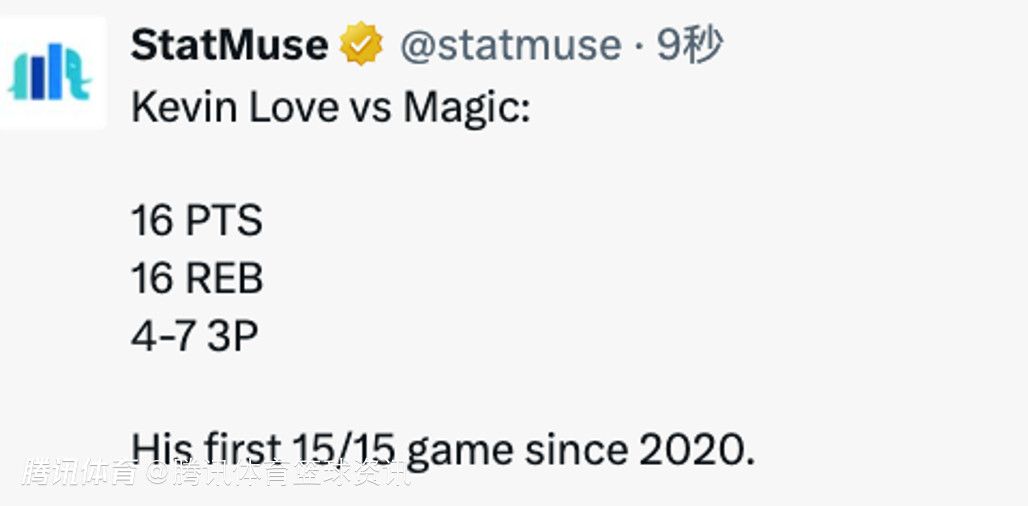
Task: Click the gold verified badge
Action: coord(361,45)
